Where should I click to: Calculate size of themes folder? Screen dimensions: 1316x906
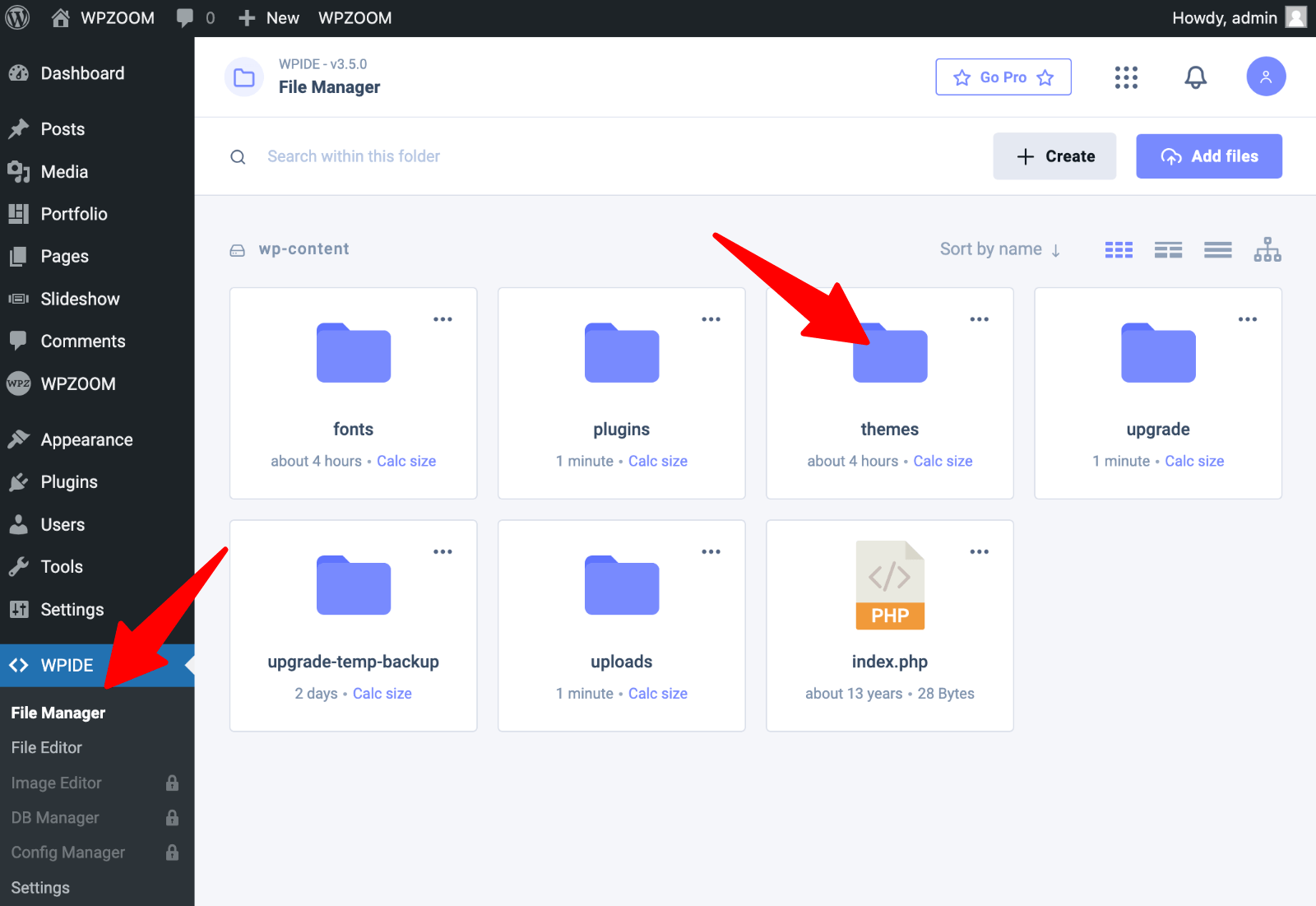point(943,461)
